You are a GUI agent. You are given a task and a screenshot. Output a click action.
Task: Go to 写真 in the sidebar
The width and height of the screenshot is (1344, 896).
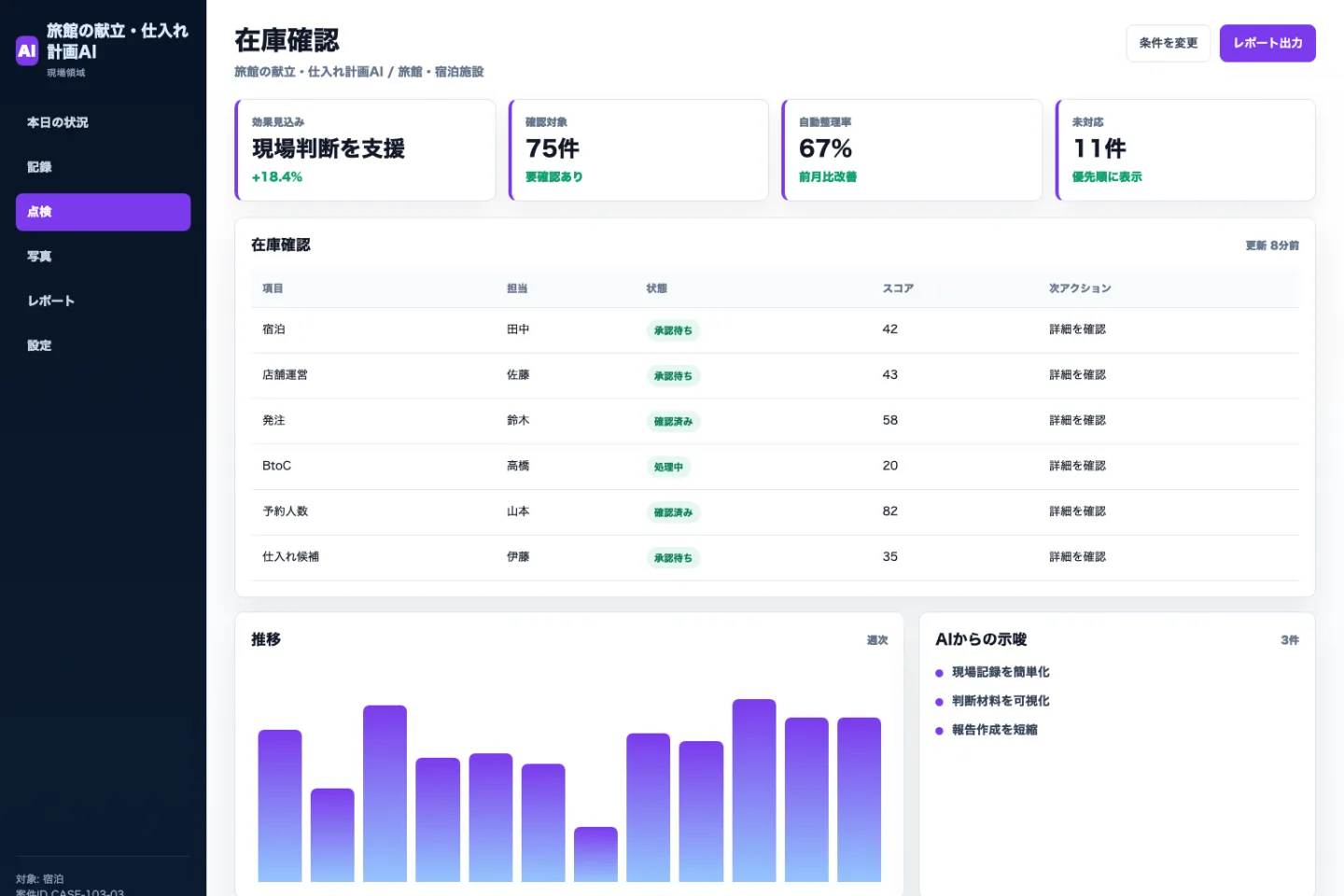click(103, 257)
